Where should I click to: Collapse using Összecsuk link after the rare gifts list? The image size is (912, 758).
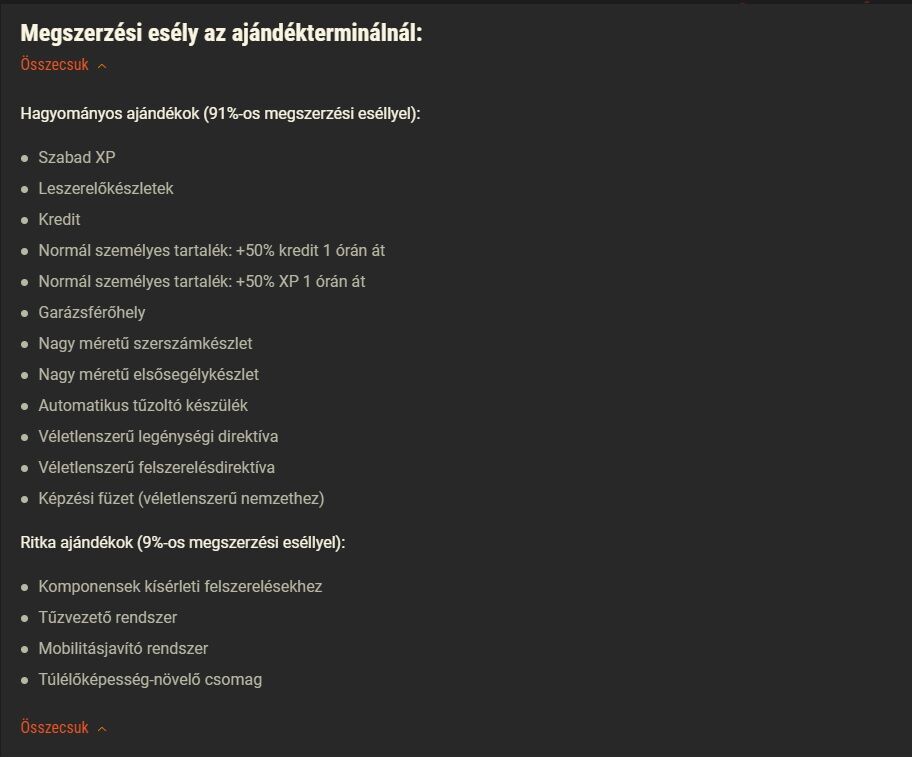coord(54,728)
